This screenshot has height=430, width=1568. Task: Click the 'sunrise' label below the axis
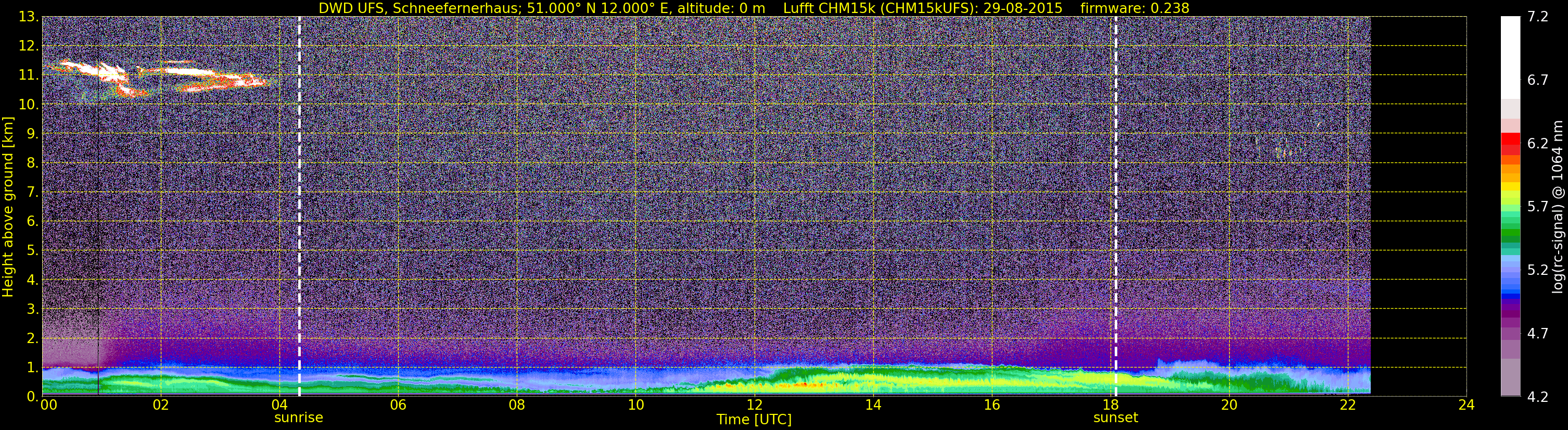pos(298,417)
